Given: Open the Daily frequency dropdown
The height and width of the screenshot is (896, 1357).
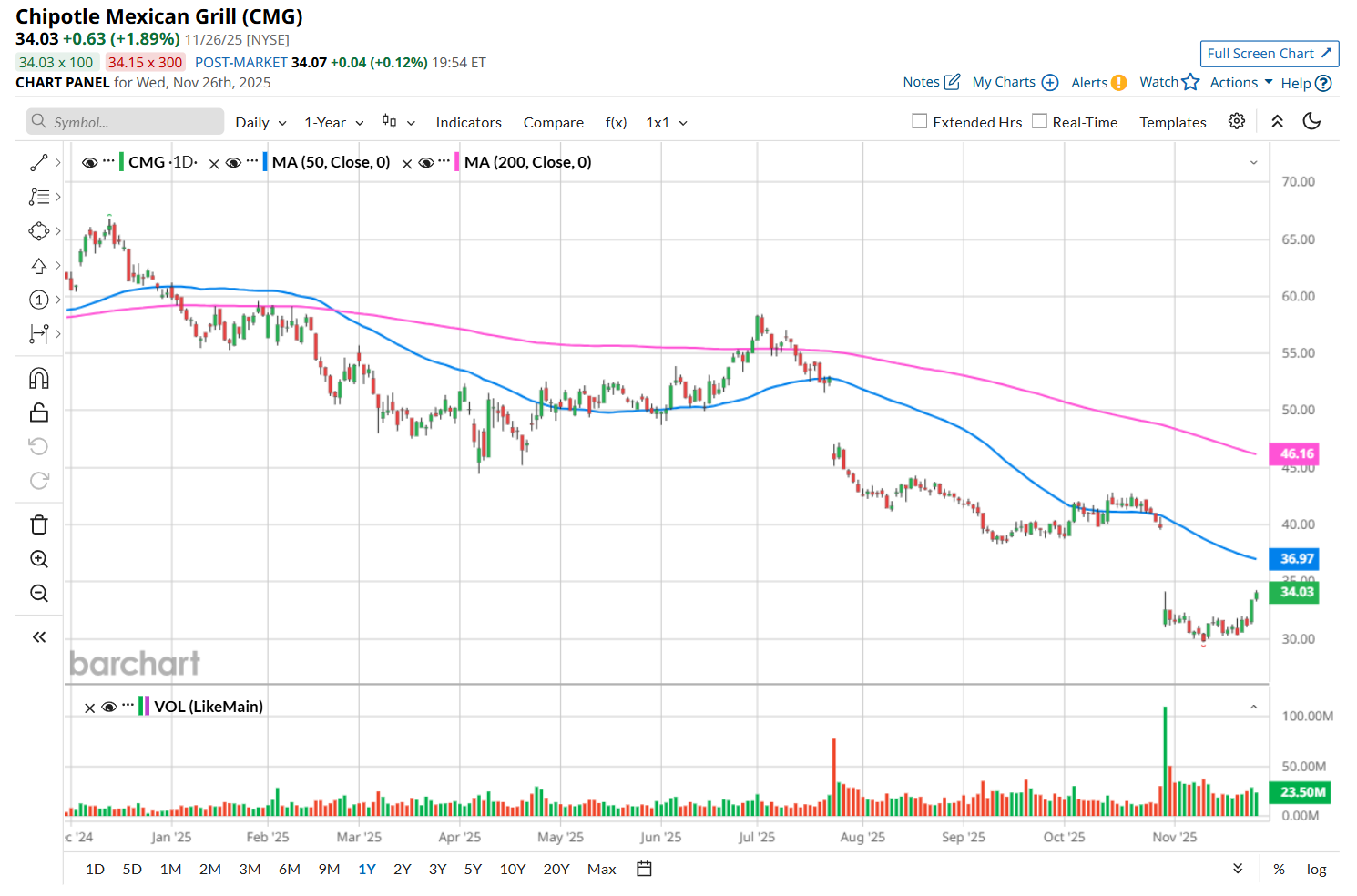Looking at the screenshot, I should tap(261, 122).
